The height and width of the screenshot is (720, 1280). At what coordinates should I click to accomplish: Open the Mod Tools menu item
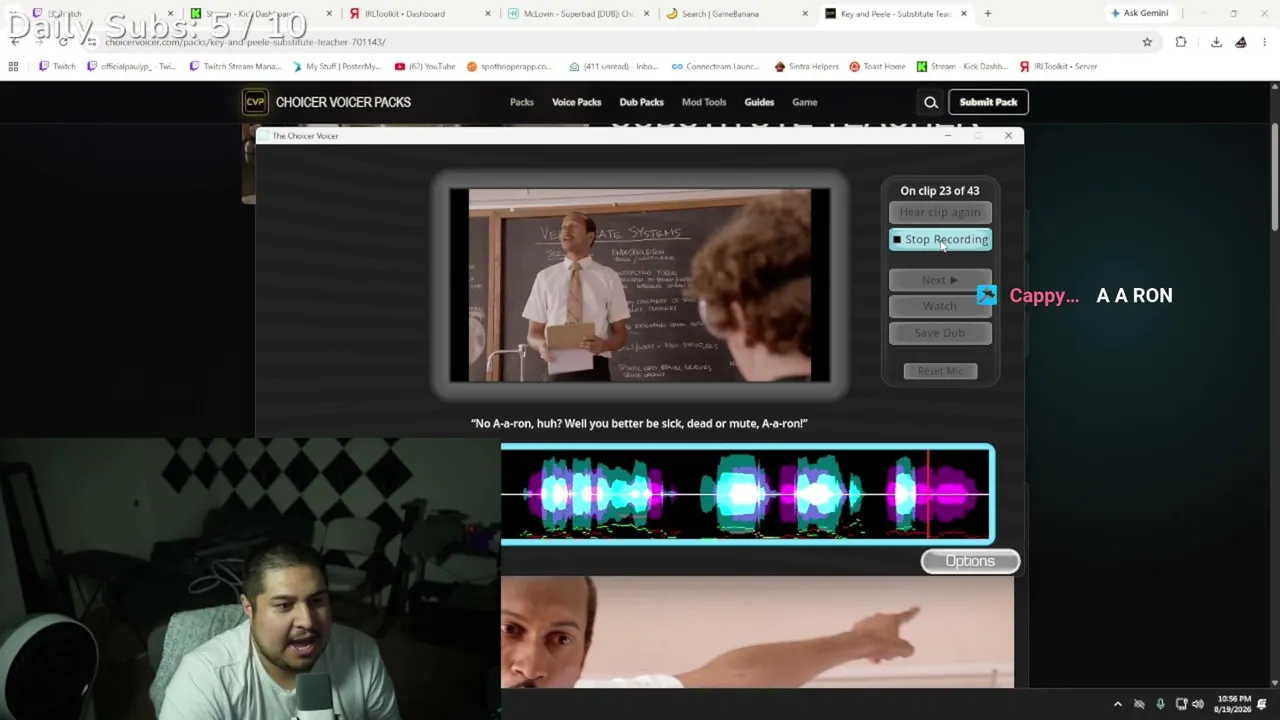point(704,102)
